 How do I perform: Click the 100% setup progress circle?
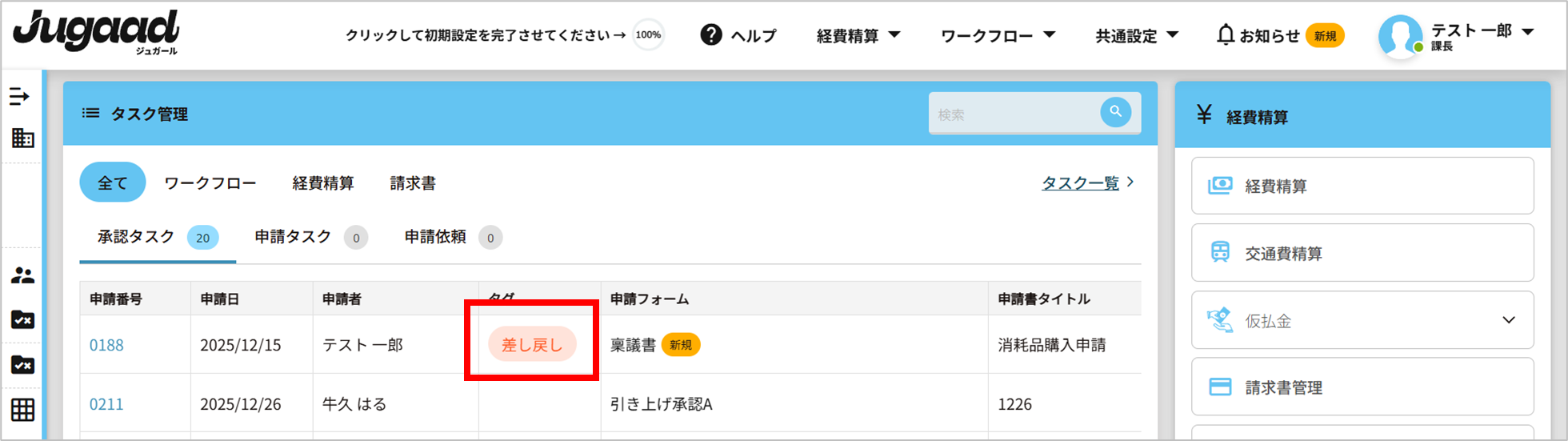click(648, 35)
